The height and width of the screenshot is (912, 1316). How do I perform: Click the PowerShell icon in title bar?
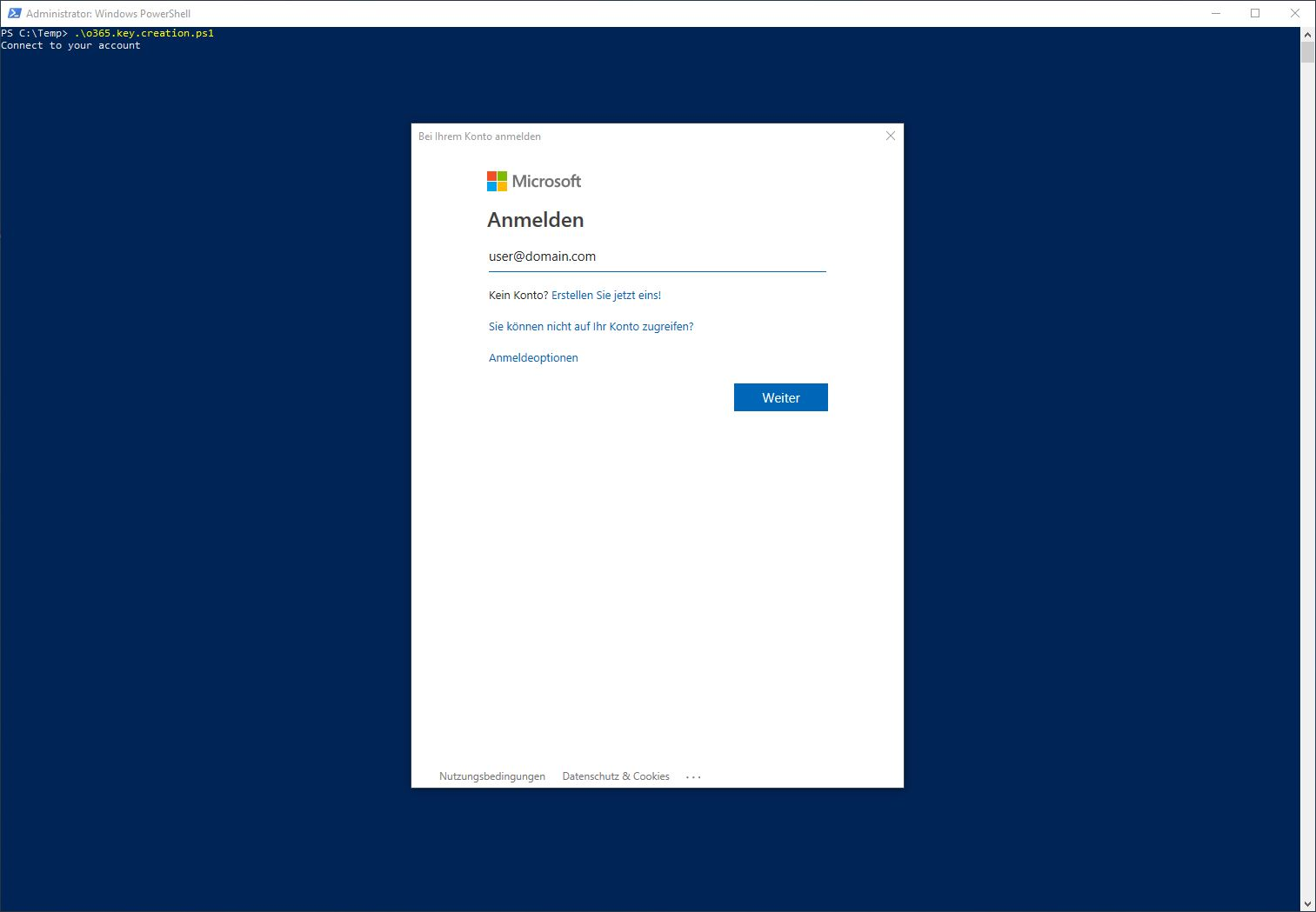point(14,13)
